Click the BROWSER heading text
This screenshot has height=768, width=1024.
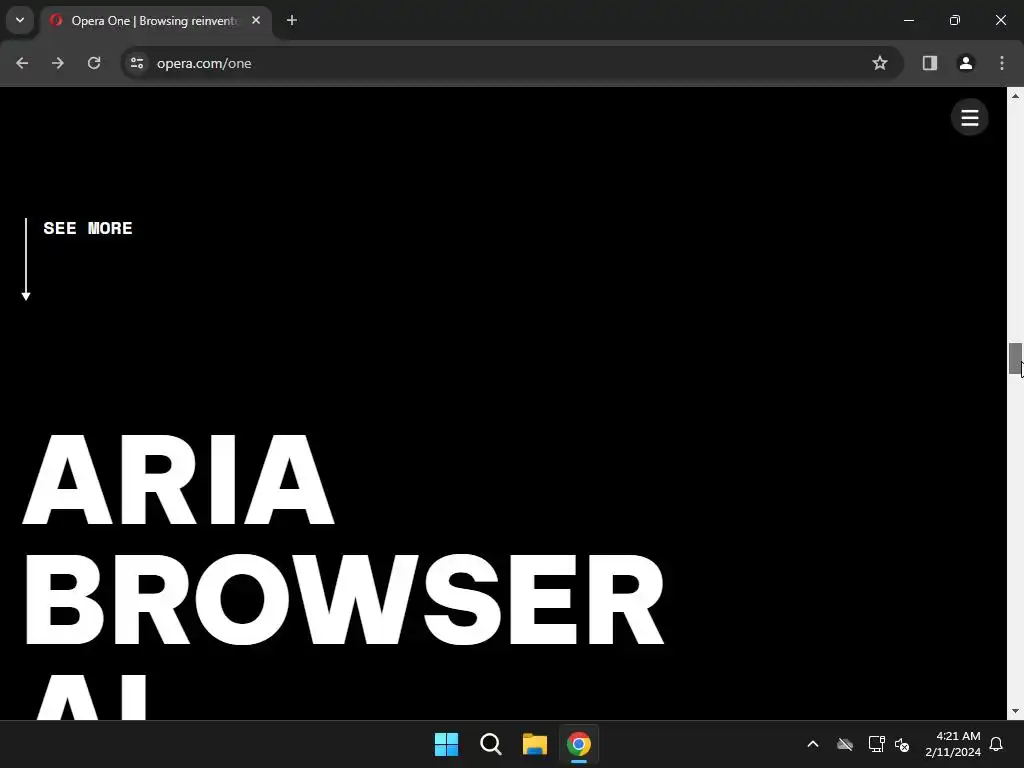click(x=344, y=600)
